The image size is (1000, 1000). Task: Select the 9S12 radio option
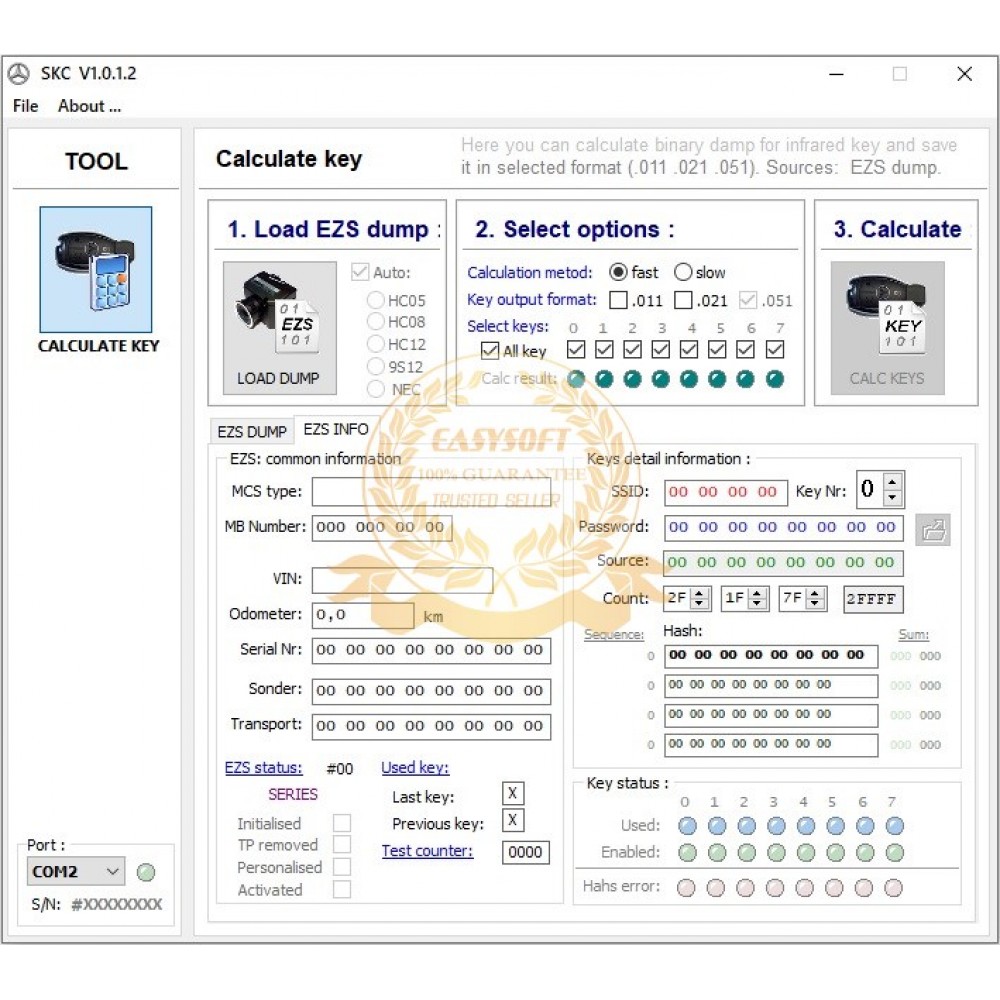pyautogui.click(x=376, y=367)
